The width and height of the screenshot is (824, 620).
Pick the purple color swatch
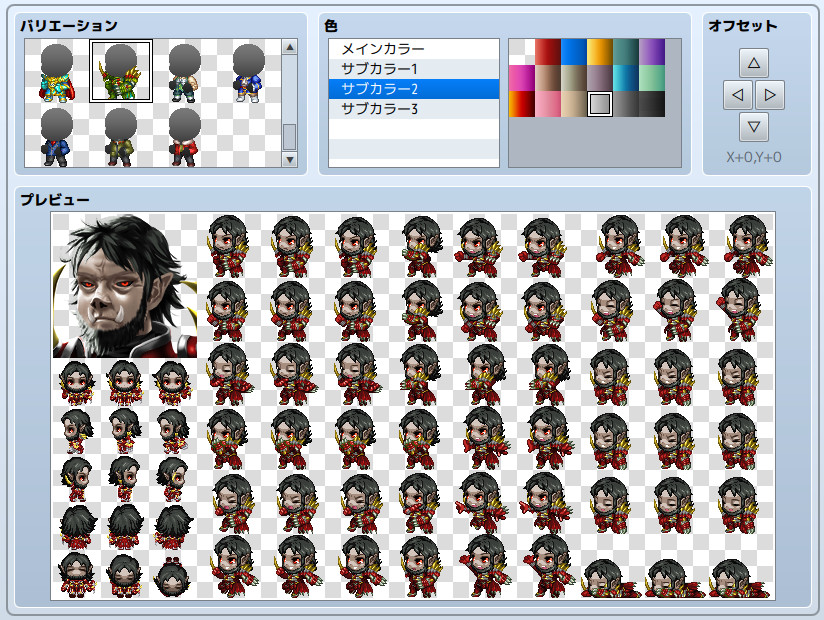[x=652, y=52]
